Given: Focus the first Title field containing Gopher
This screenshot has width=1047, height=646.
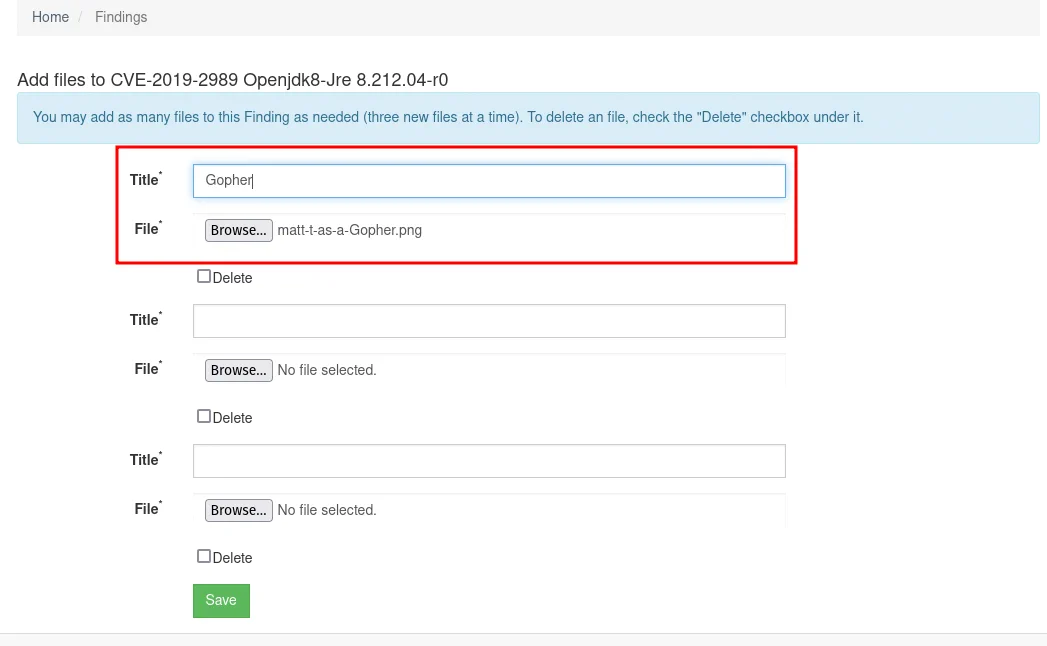Looking at the screenshot, I should point(488,181).
